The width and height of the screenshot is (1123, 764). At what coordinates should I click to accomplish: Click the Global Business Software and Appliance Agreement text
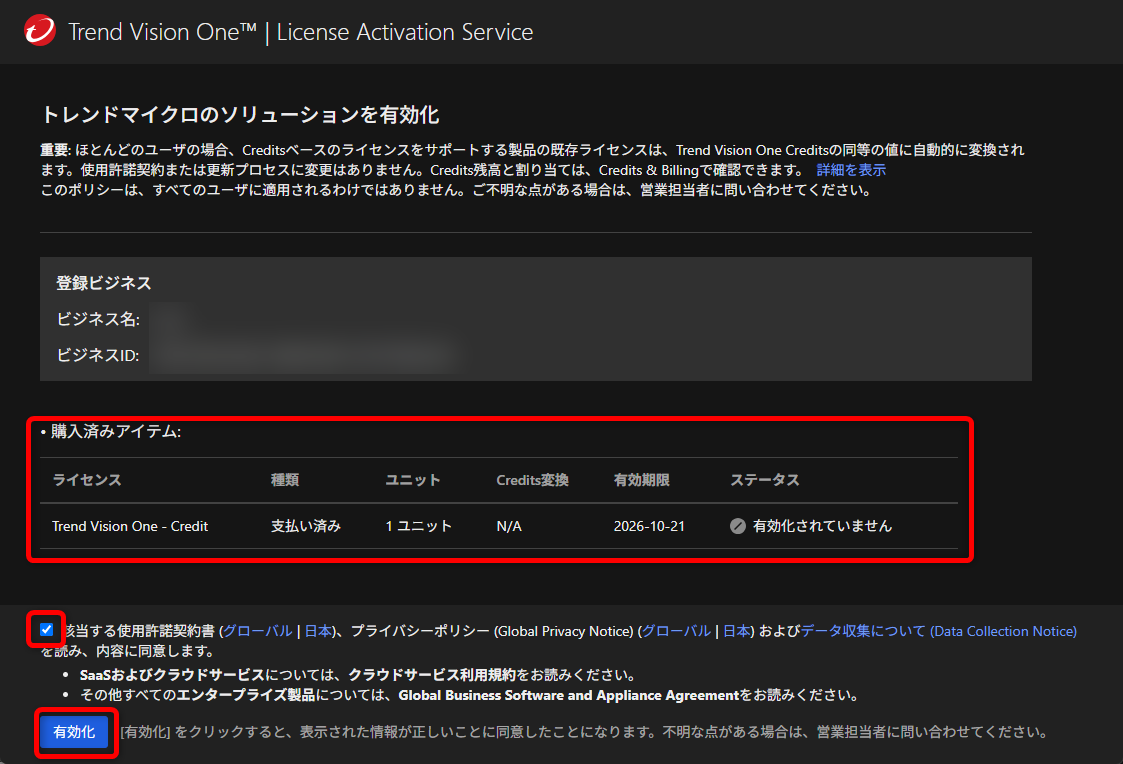(568, 695)
